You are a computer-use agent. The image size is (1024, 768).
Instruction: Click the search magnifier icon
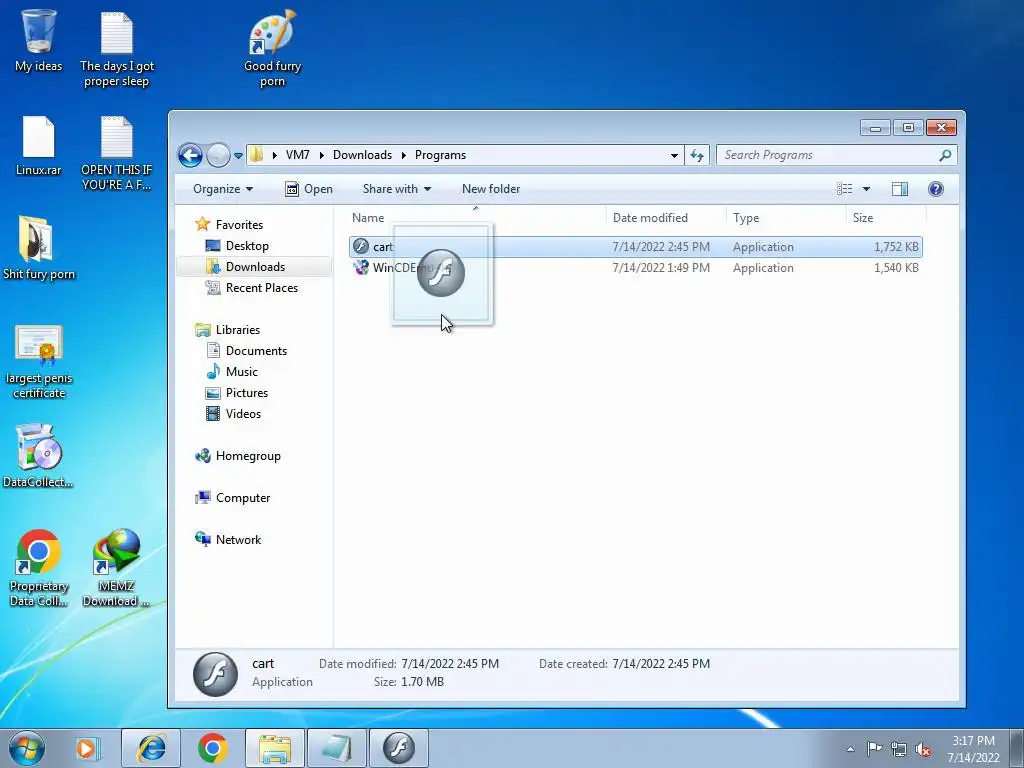point(945,155)
